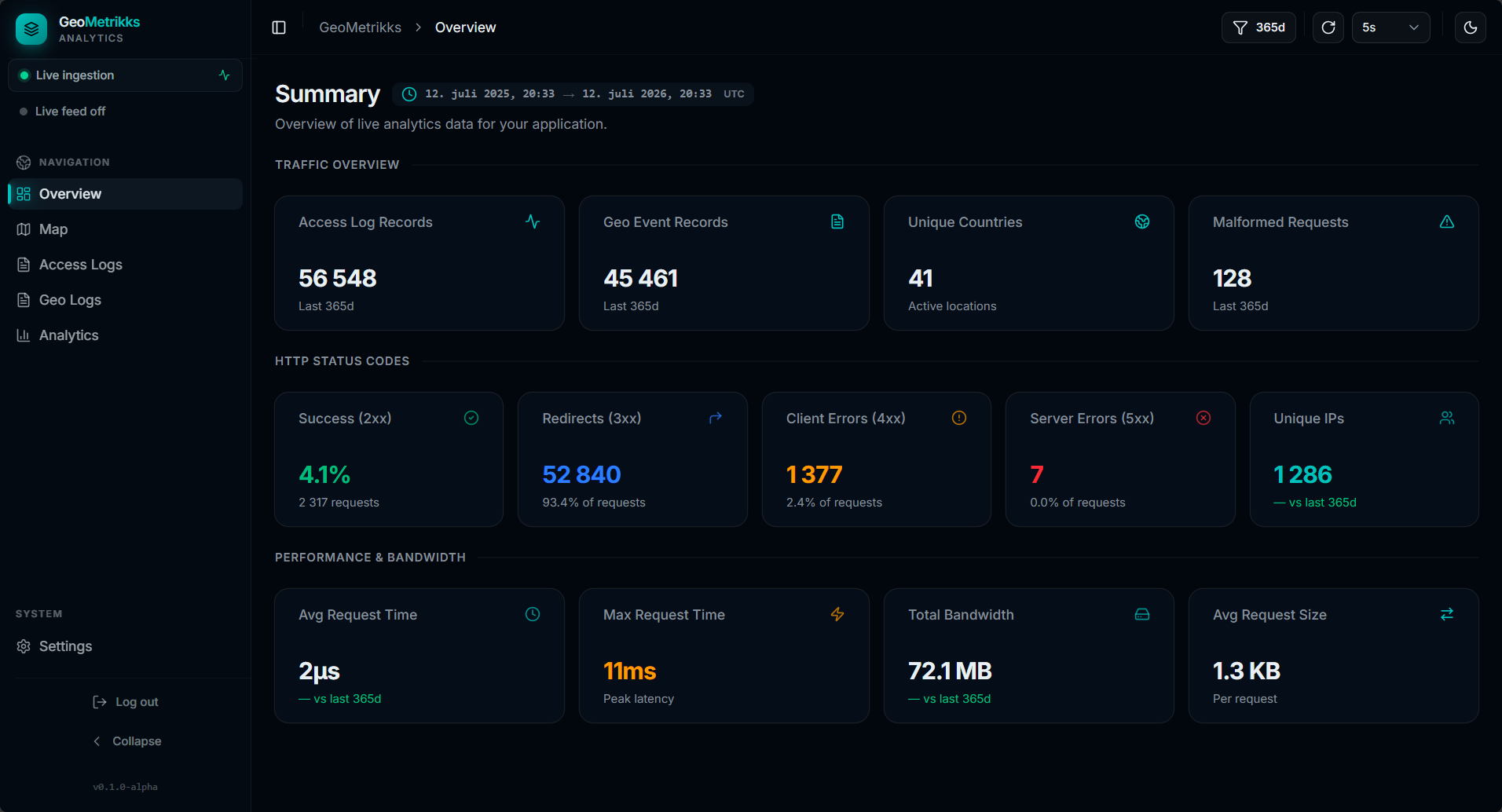Click the 56 548 access log value
1502x812 pixels.
point(338,279)
